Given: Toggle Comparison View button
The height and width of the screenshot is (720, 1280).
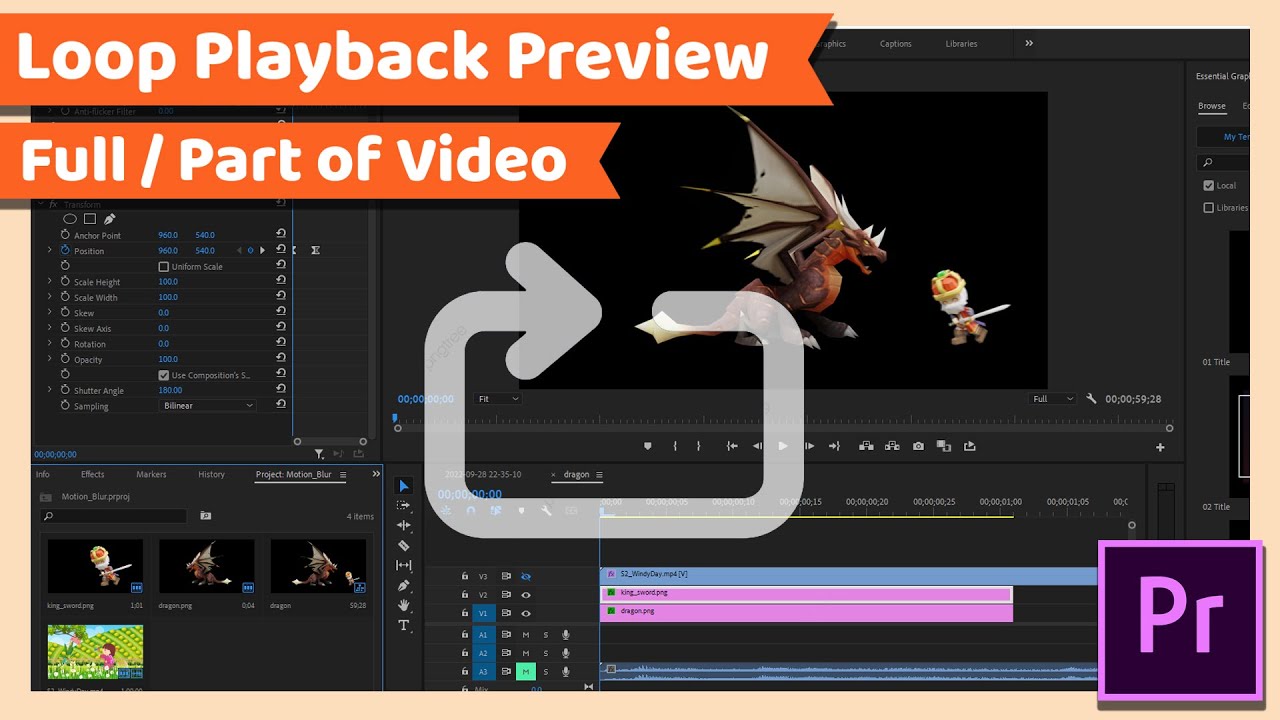Looking at the screenshot, I should (943, 446).
